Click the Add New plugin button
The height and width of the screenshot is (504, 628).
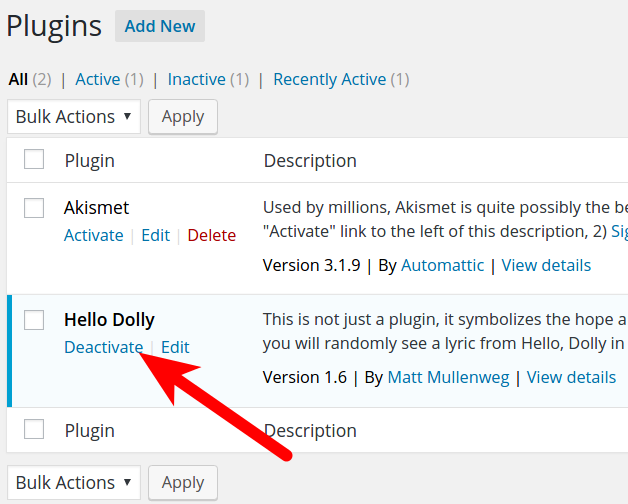(x=160, y=26)
